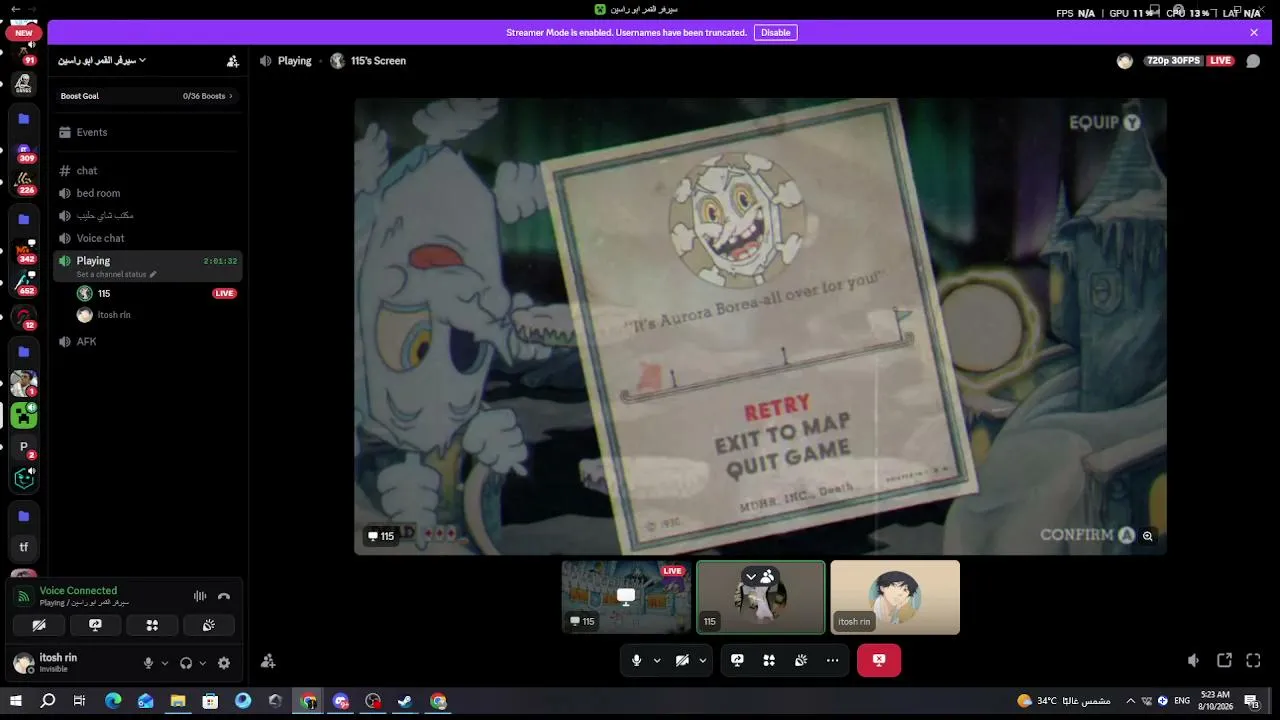Open the server with the 91 badge
This screenshot has height=720, width=1280.
point(24,50)
